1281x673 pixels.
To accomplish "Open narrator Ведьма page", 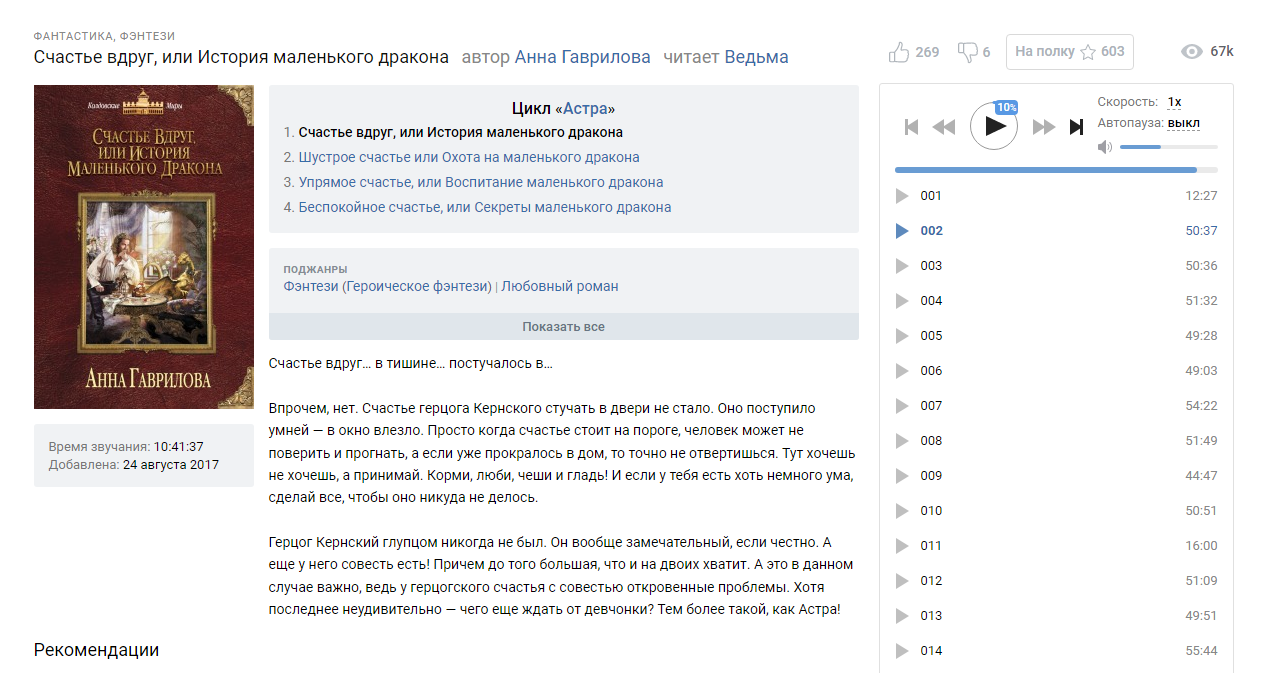I will pyautogui.click(x=756, y=57).
